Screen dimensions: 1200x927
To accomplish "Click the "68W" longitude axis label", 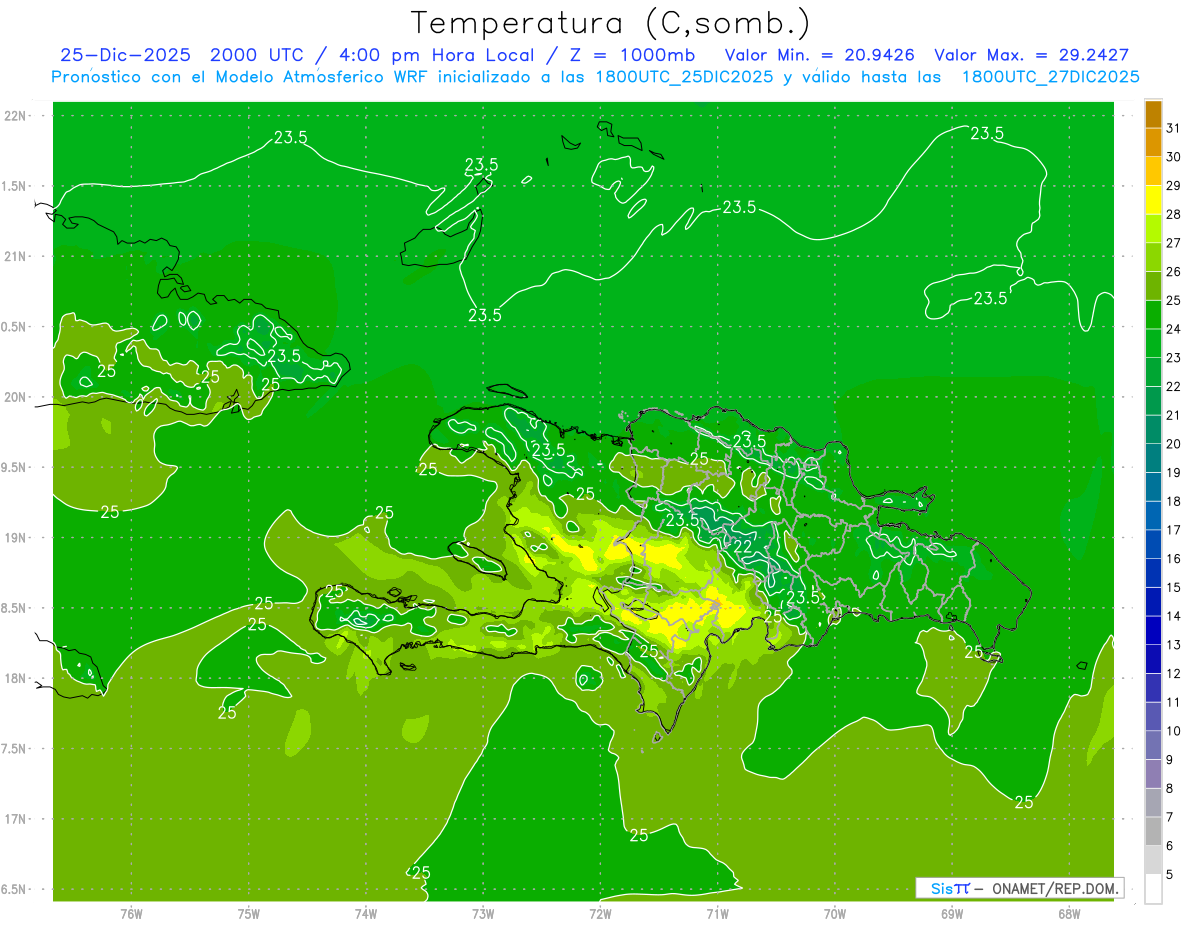I will coord(1069,914).
